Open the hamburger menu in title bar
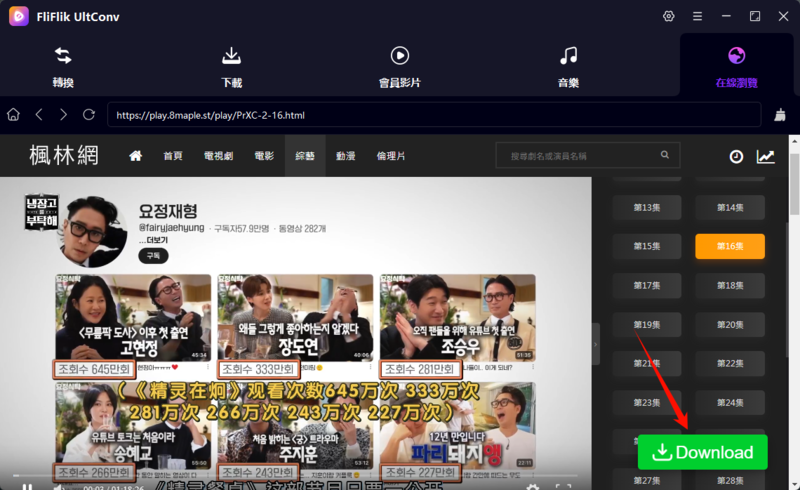Viewport: 800px width, 490px height. pos(698,16)
